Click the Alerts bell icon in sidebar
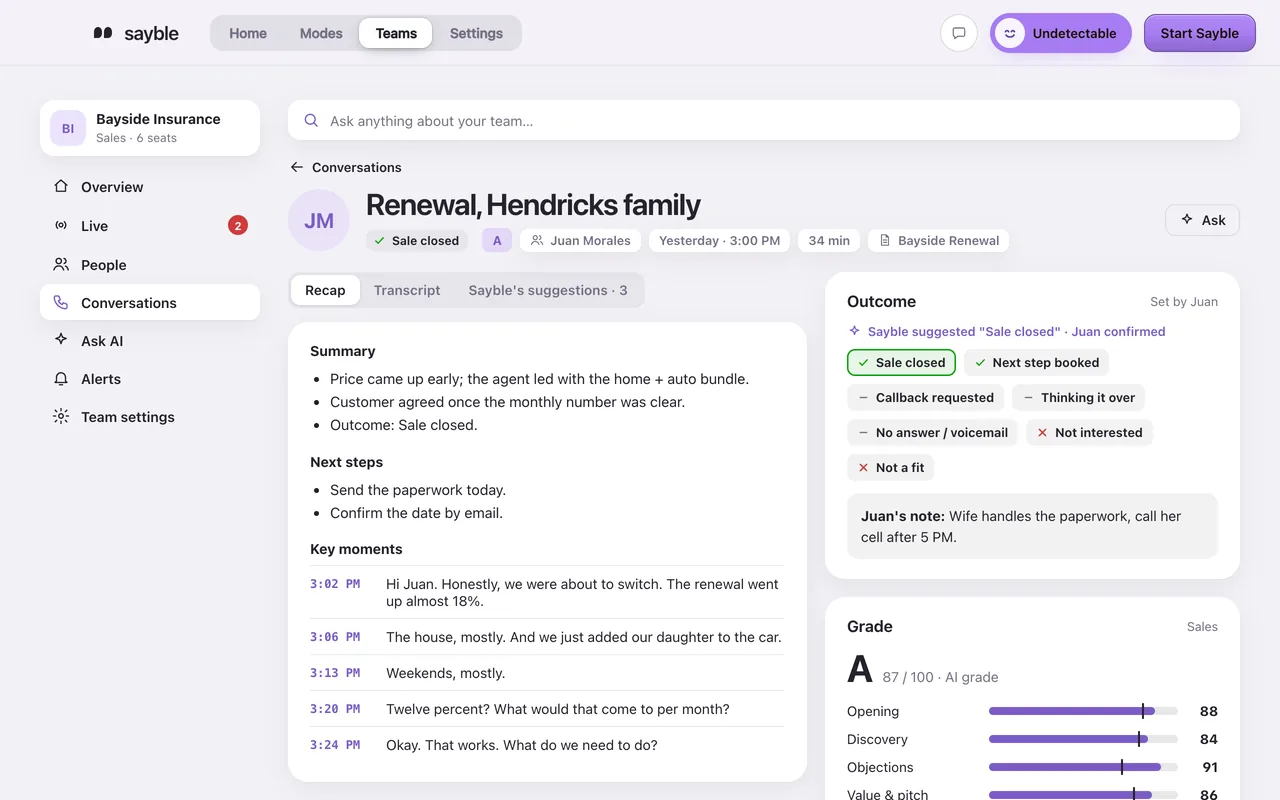Screen dimensions: 1280x800 point(61,379)
